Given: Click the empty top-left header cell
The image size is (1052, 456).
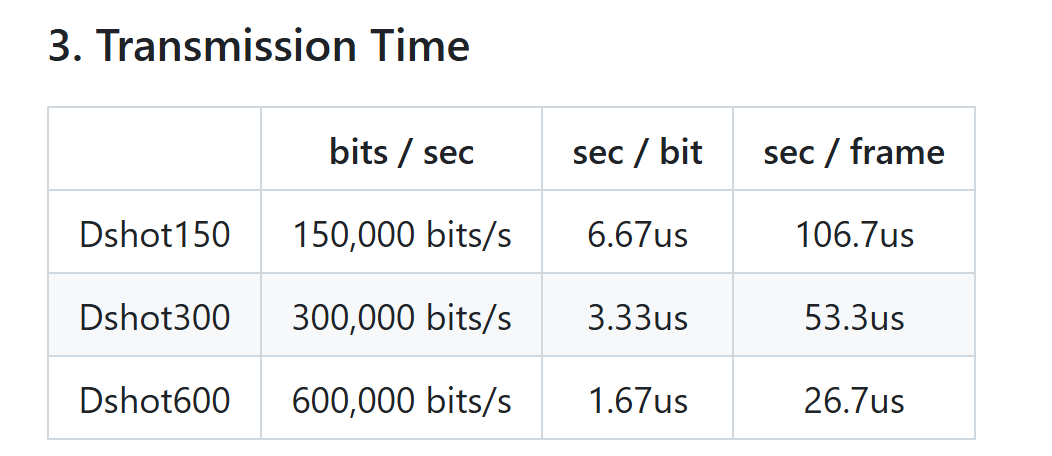Looking at the screenshot, I should [154, 149].
